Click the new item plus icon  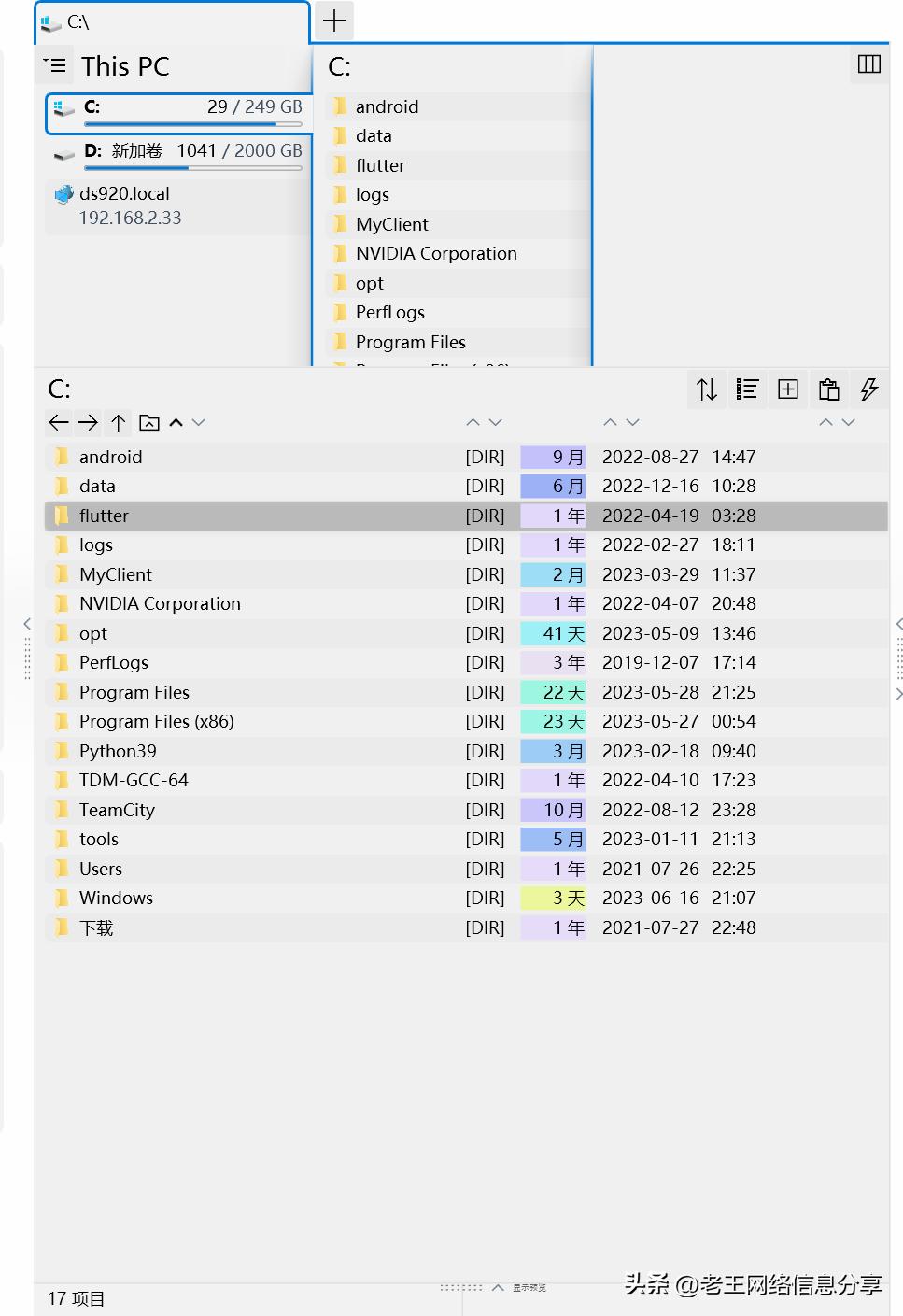(x=787, y=389)
